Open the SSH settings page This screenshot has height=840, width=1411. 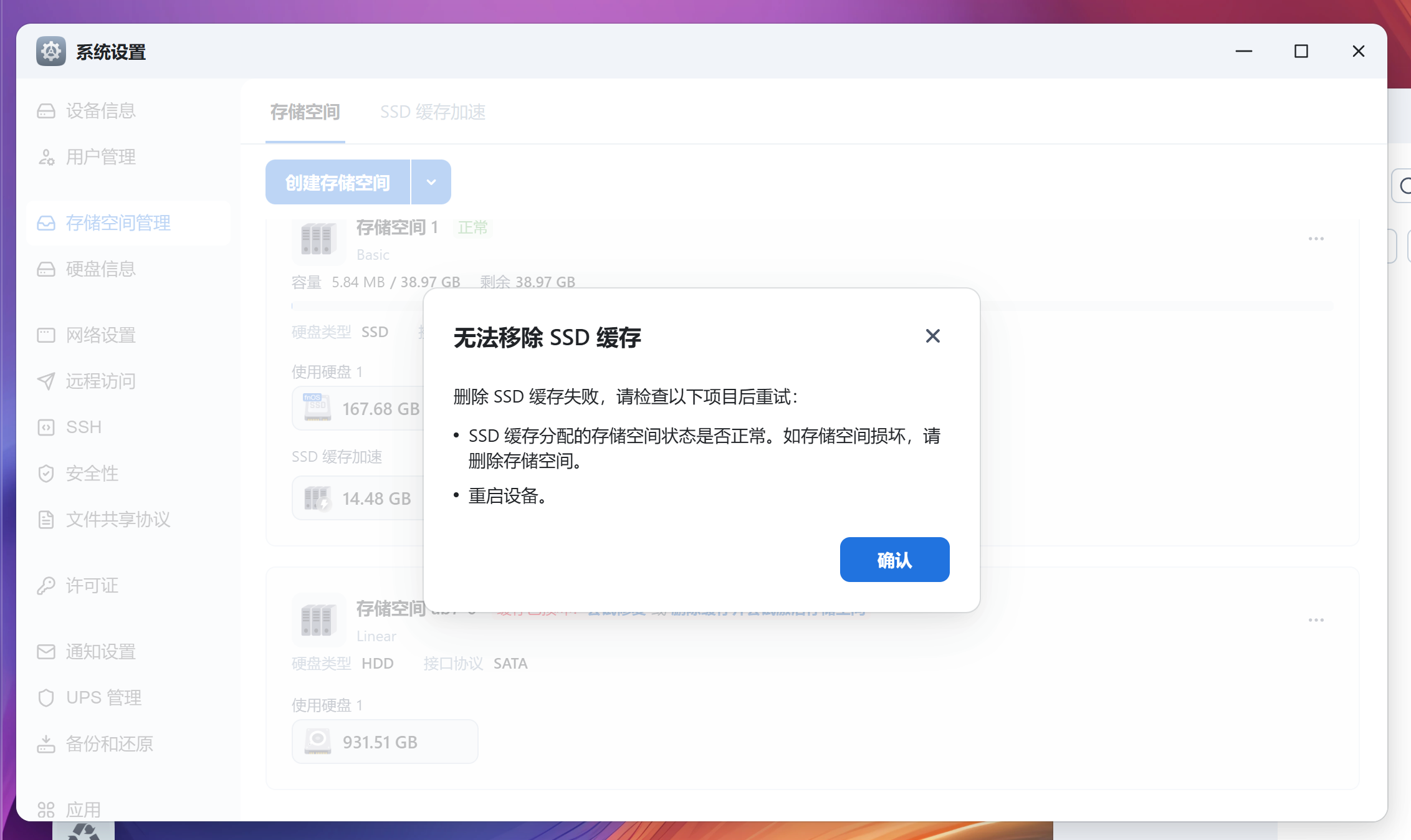click(83, 427)
